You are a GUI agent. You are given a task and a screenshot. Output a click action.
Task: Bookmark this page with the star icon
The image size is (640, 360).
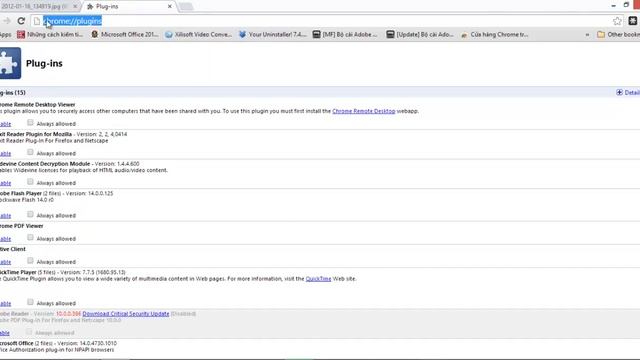tap(617, 21)
